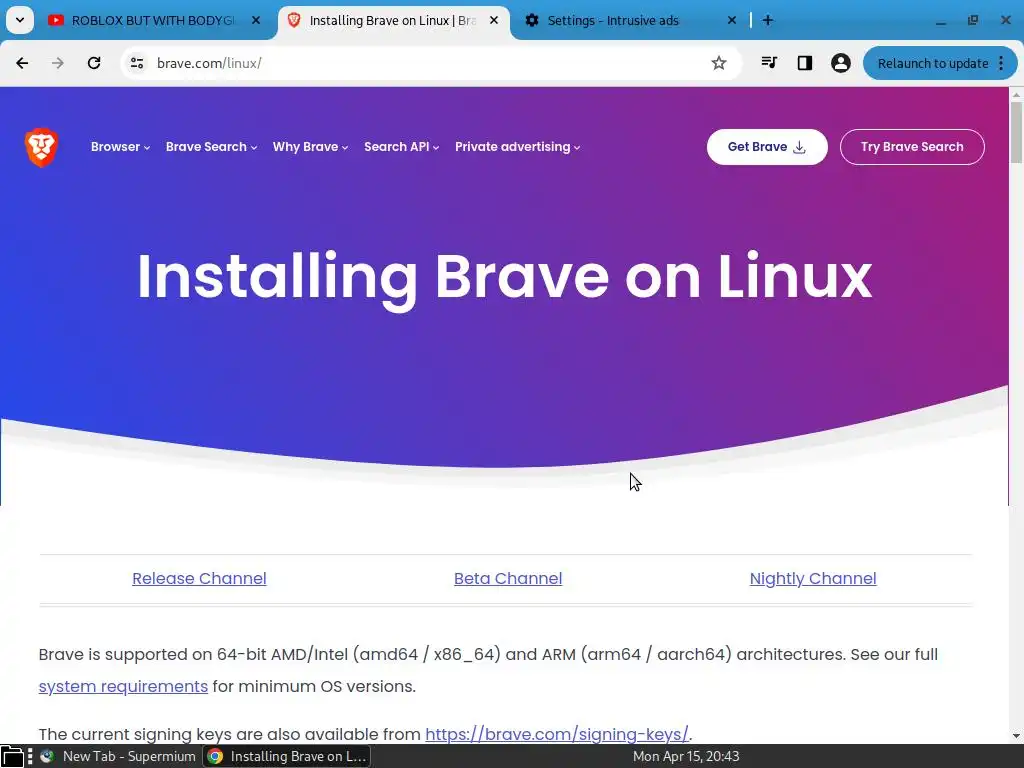The height and width of the screenshot is (768, 1024).
Task: Open the Nightly Channel link
Action: click(x=813, y=579)
